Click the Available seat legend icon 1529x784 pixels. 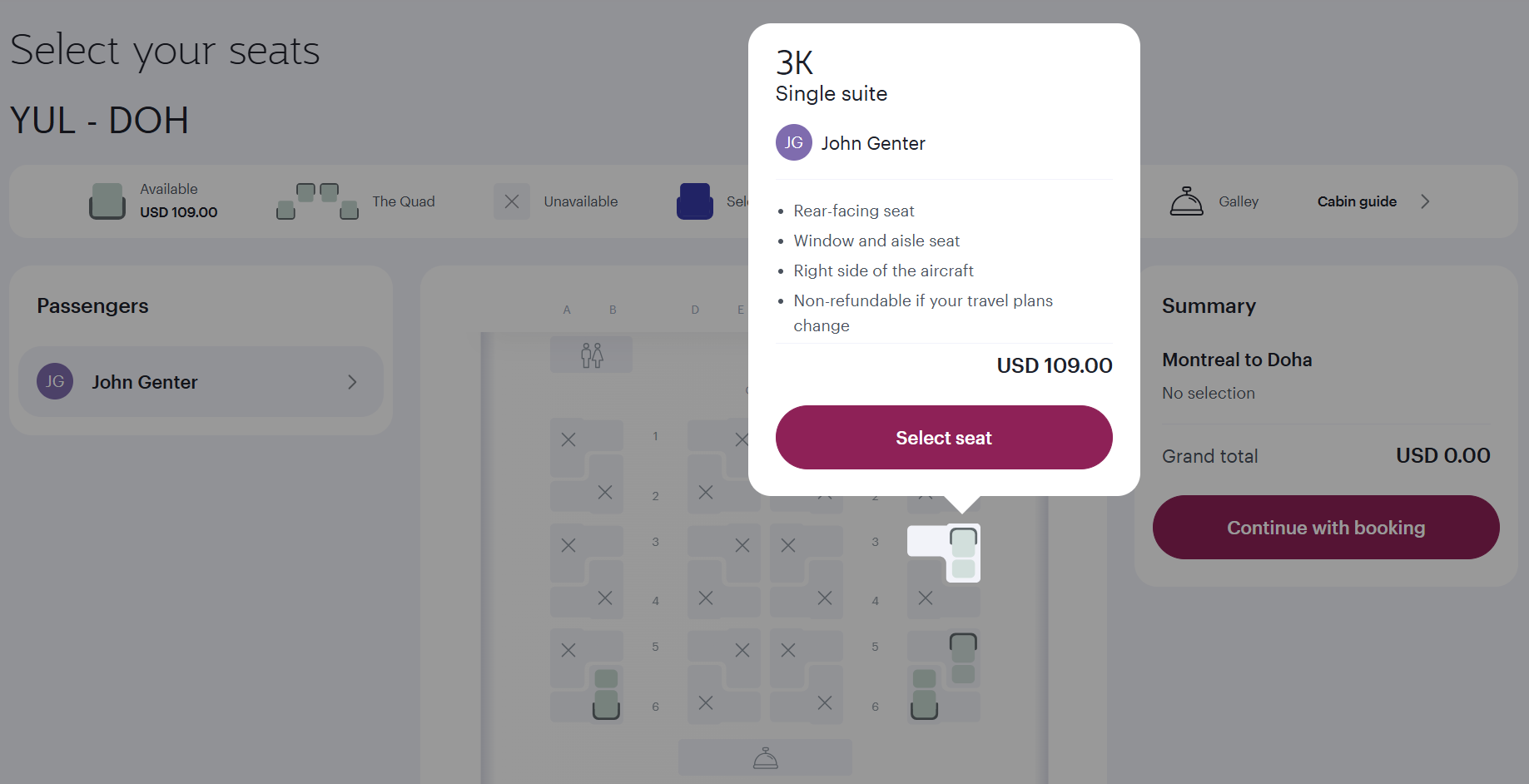click(107, 201)
